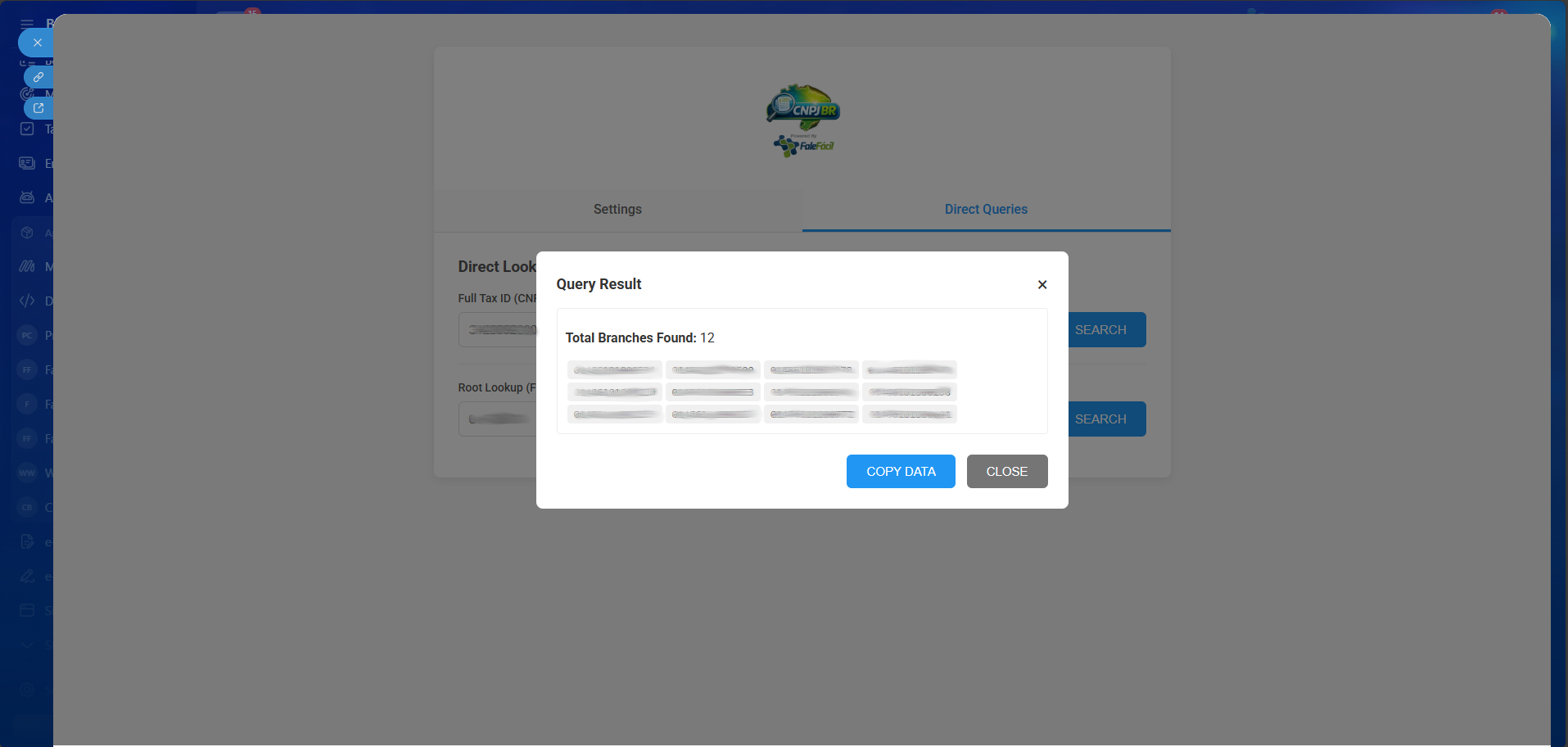Expand the sidebar chevron-down item

pyautogui.click(x=27, y=645)
